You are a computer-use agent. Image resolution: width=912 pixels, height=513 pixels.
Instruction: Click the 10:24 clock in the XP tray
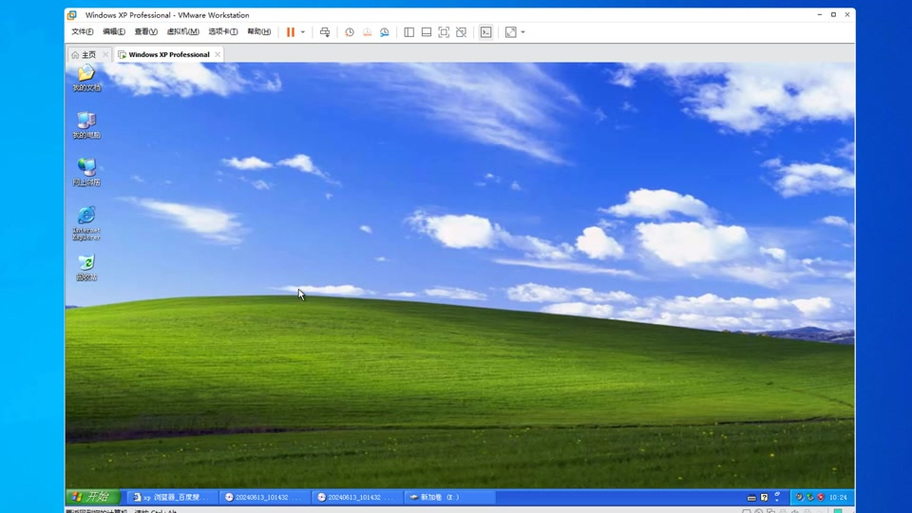pyautogui.click(x=838, y=497)
